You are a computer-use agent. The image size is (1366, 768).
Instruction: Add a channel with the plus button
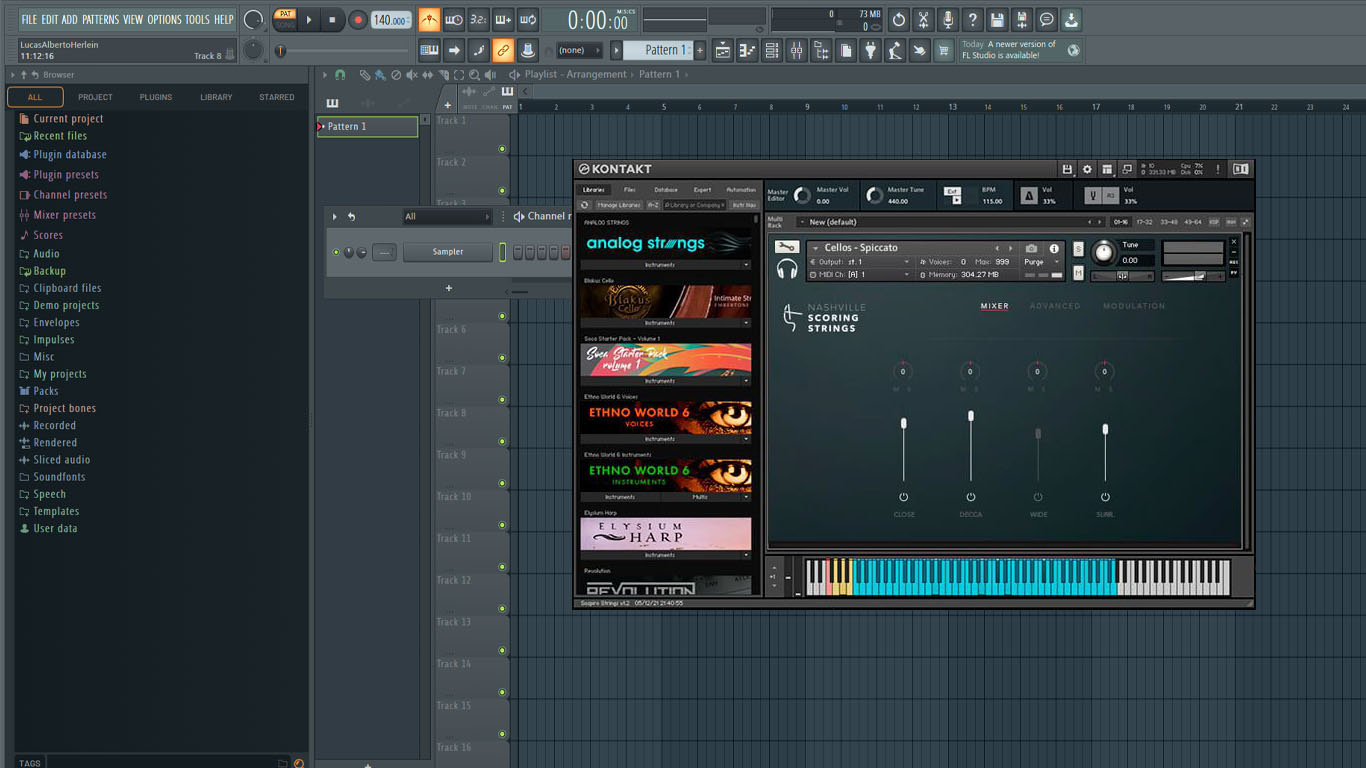point(449,288)
